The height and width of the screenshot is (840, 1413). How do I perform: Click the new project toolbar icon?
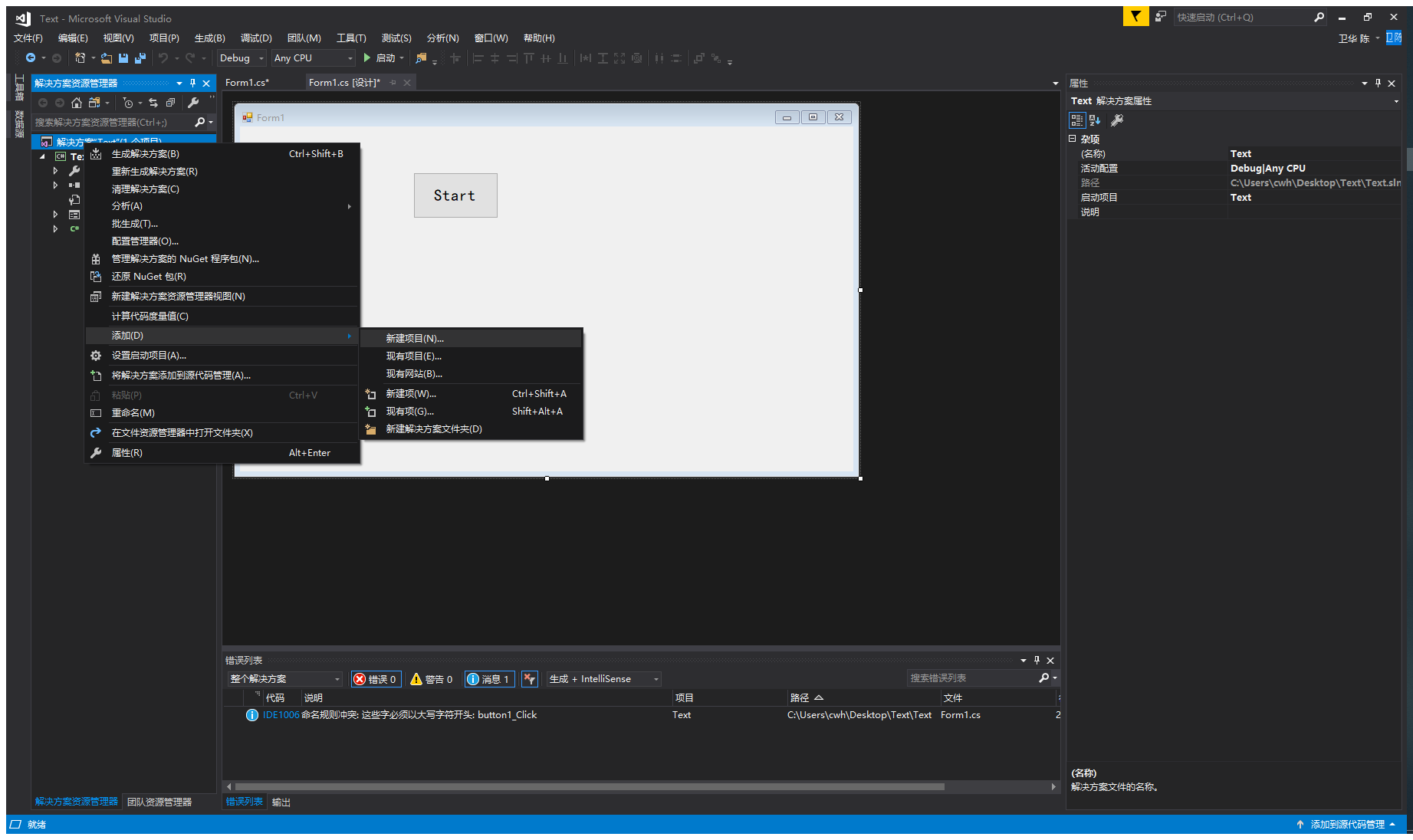(80, 58)
